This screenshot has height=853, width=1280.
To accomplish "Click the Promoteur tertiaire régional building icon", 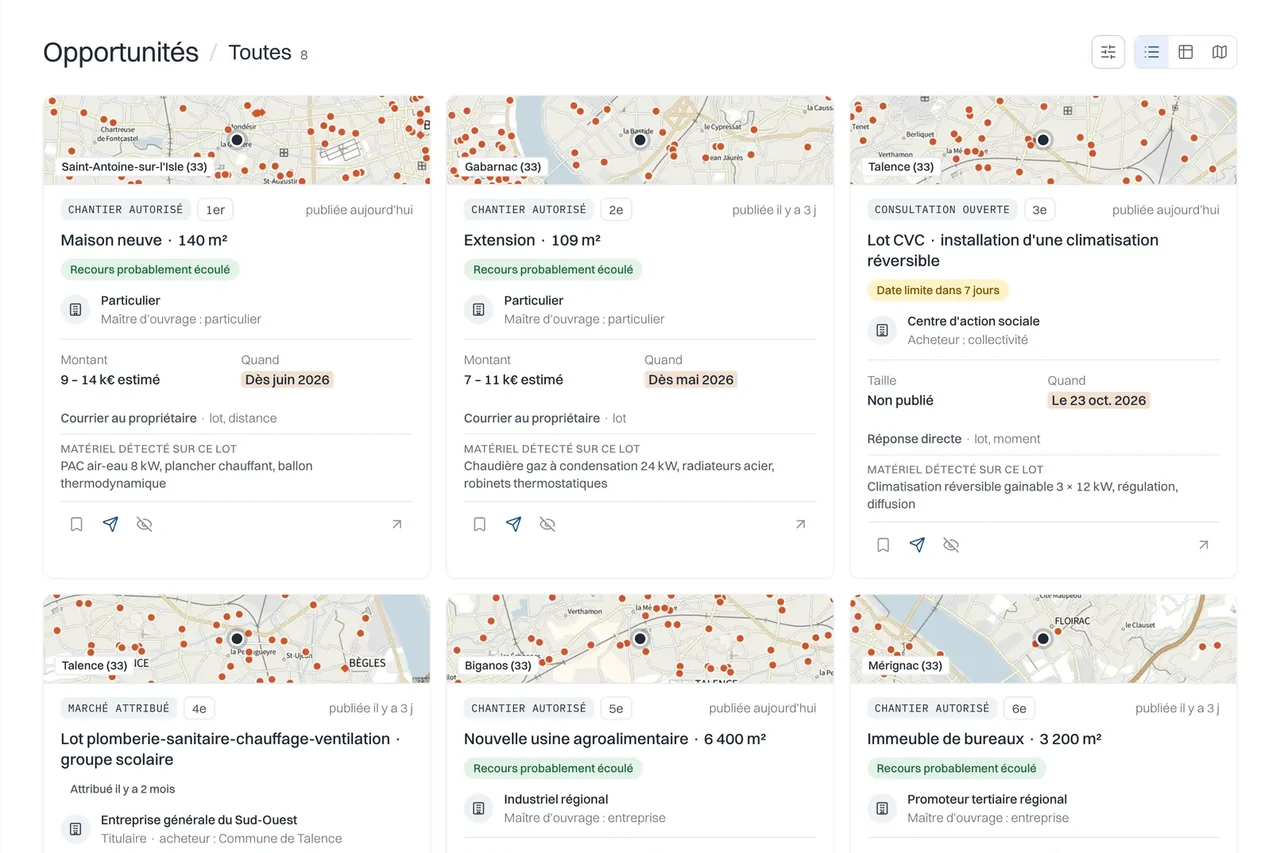I will click(x=882, y=808).
